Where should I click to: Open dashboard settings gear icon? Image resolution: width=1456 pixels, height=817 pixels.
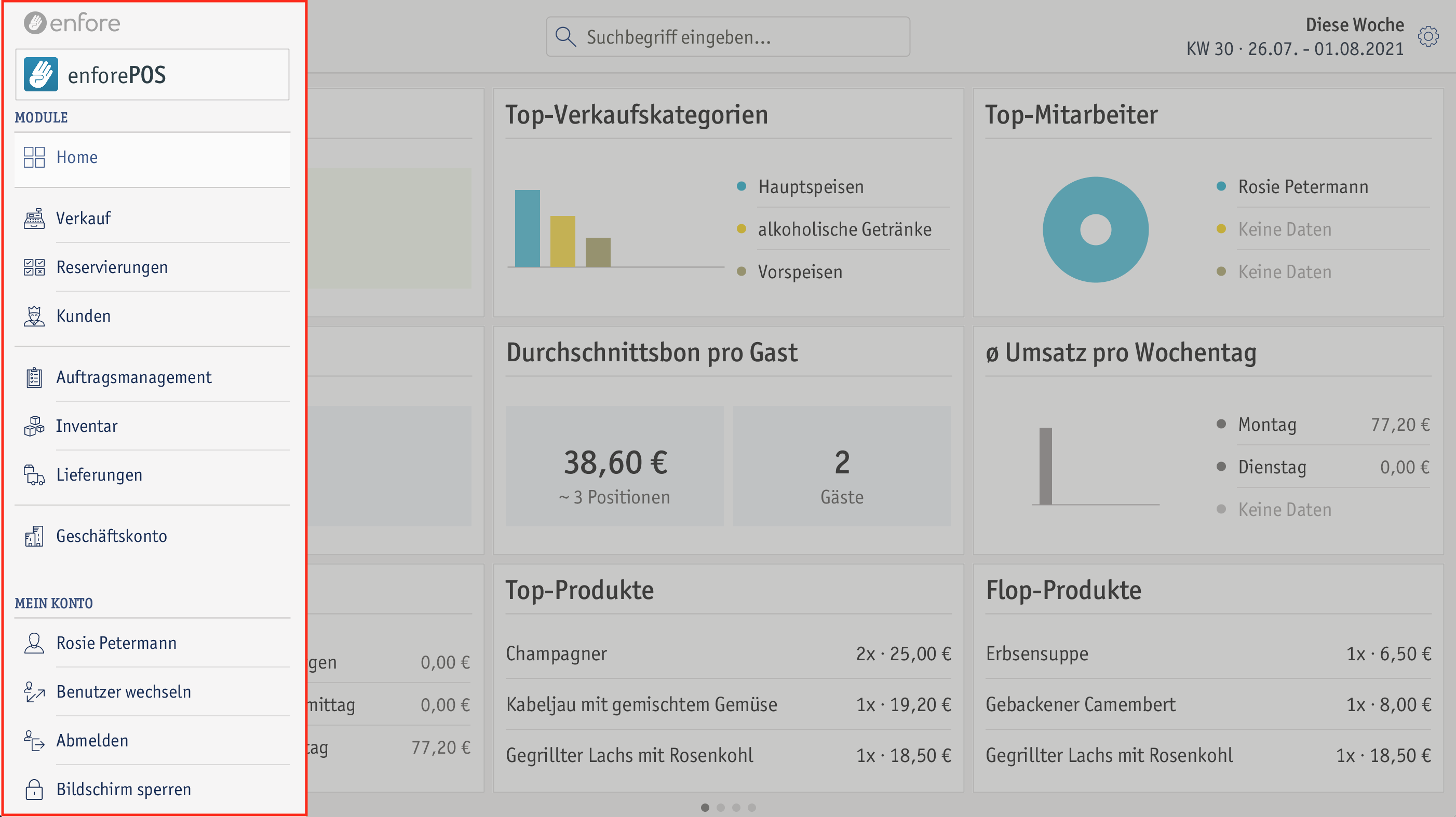1428,36
